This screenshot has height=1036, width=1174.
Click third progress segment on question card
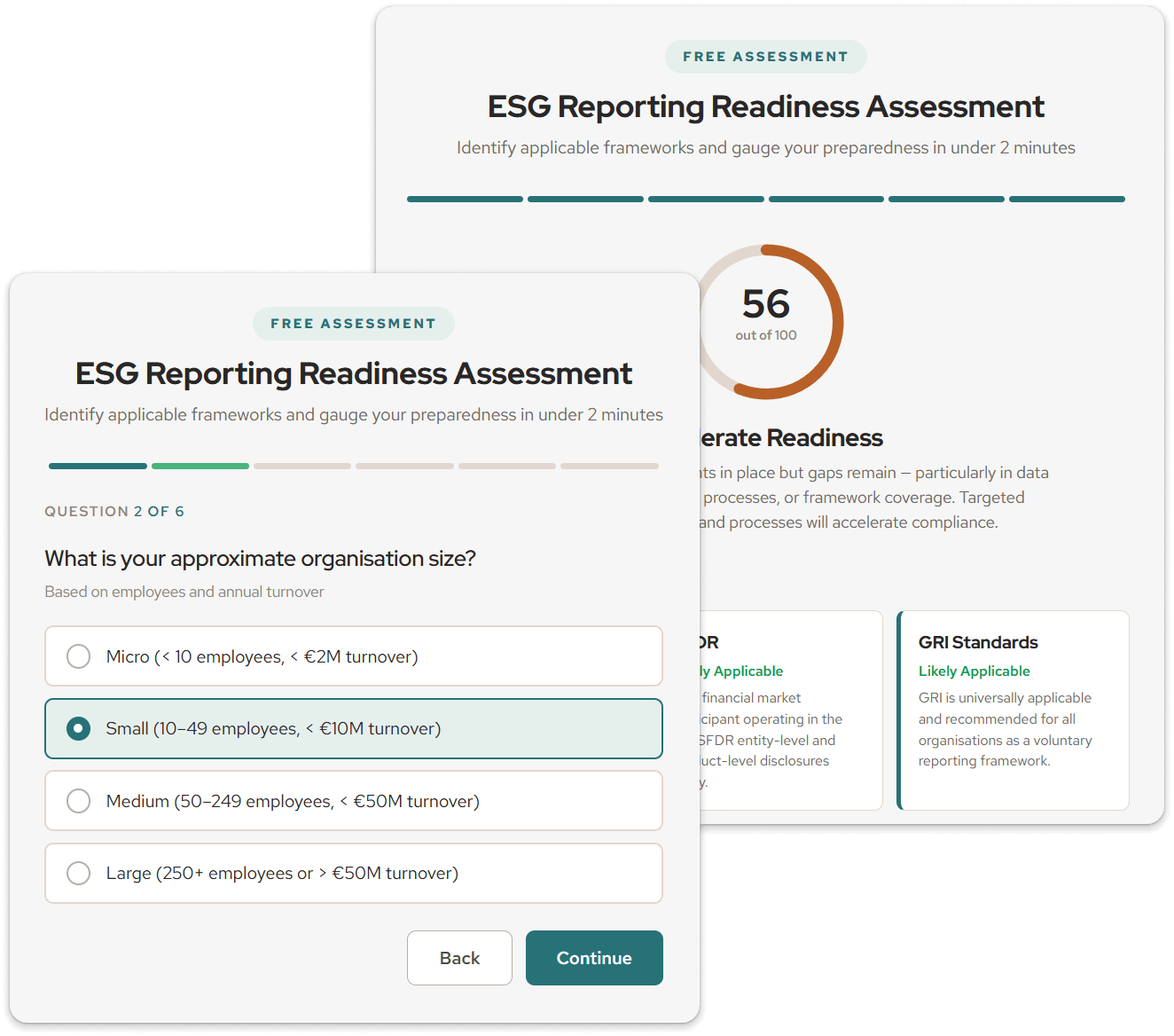coord(302,466)
